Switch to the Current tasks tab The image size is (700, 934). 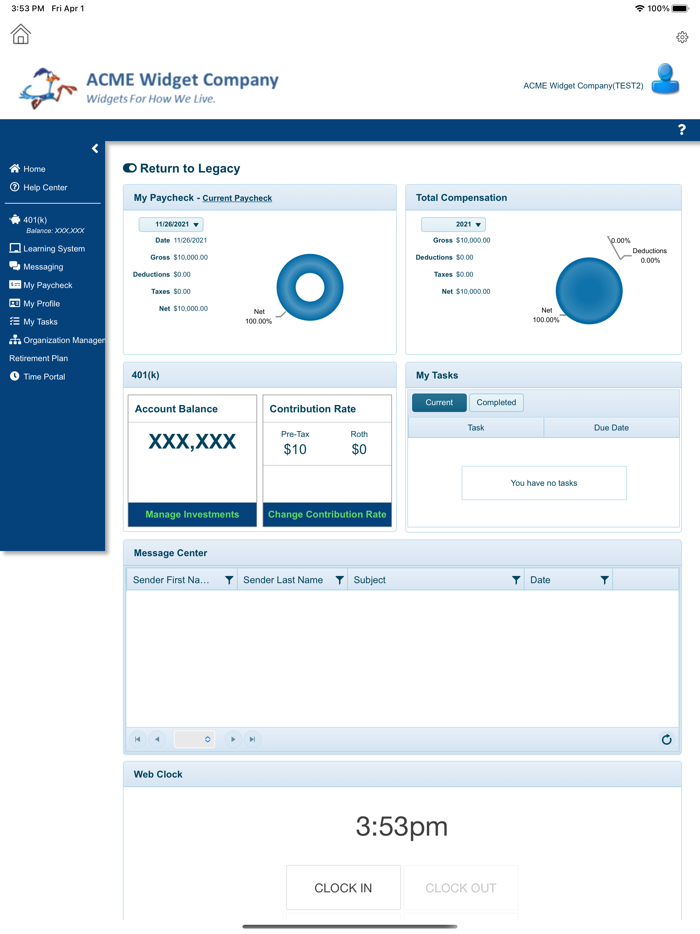tap(439, 403)
